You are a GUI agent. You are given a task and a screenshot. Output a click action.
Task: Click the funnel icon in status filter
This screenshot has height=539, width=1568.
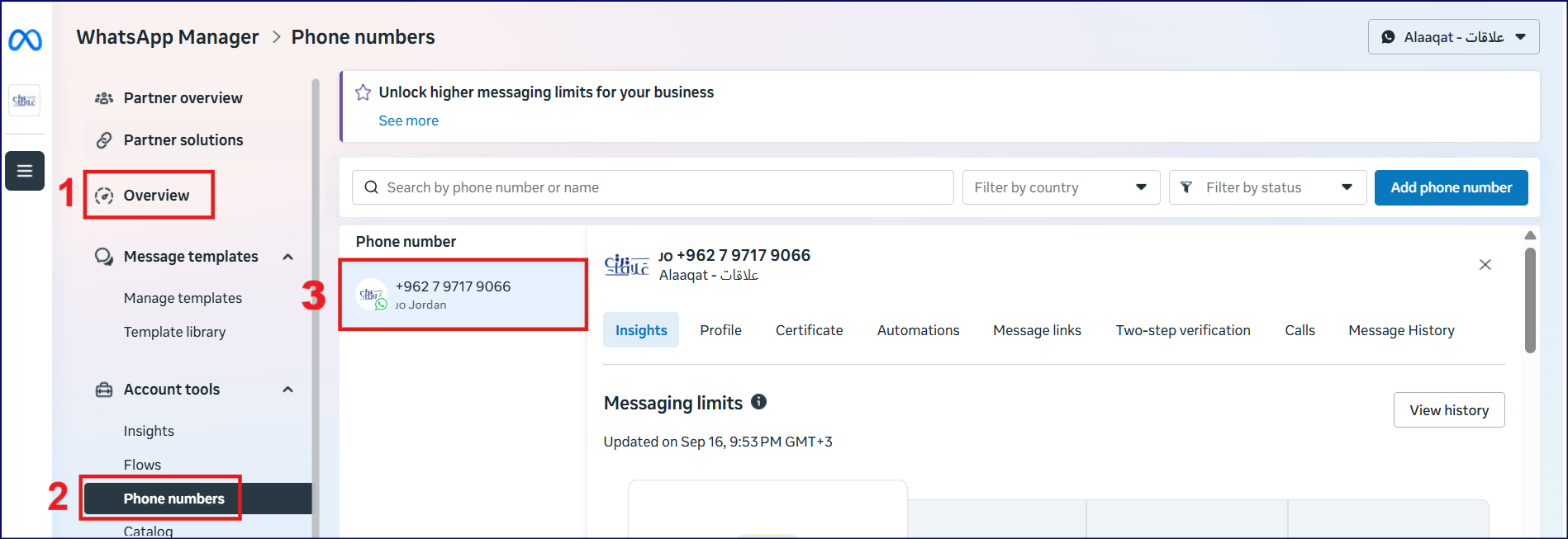click(1186, 187)
